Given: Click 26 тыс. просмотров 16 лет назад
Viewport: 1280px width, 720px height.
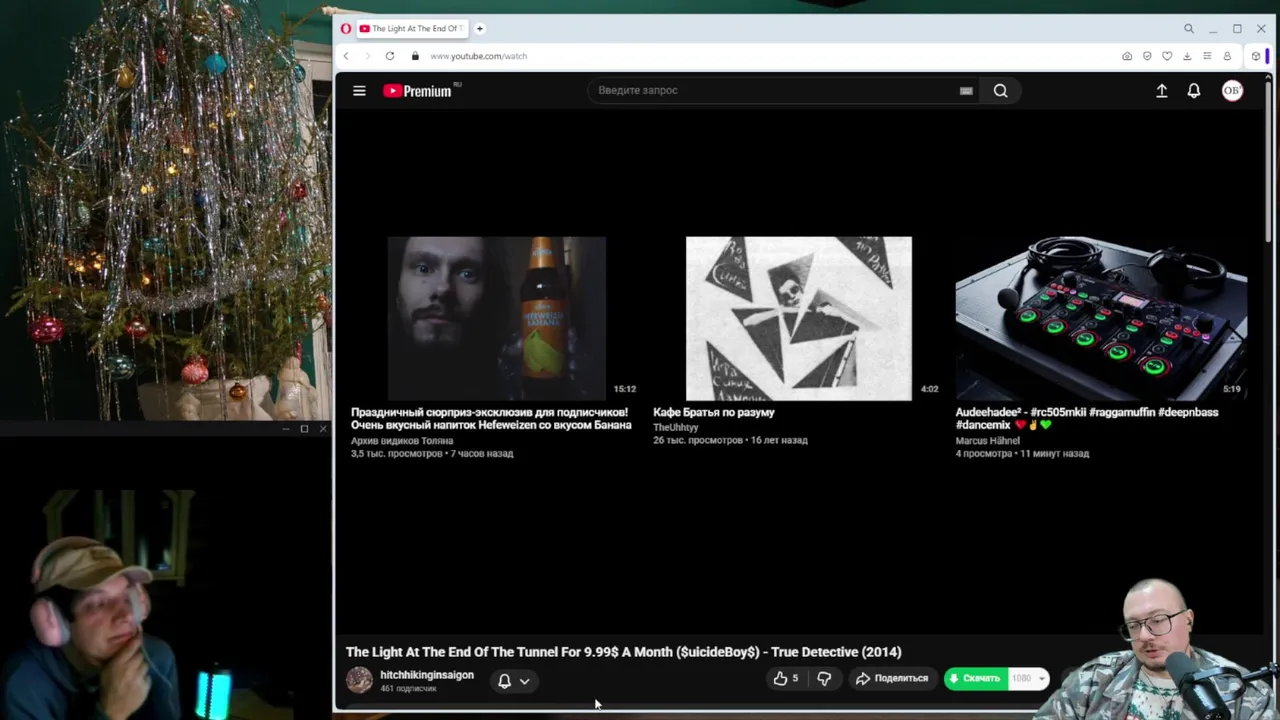Looking at the screenshot, I should click(x=730, y=440).
